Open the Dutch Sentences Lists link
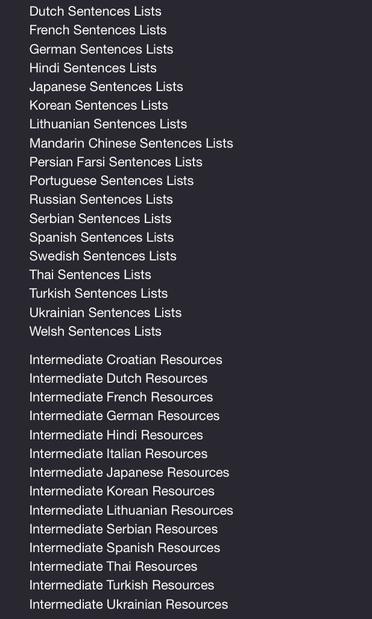Image resolution: width=372 pixels, height=619 pixels. [95, 11]
